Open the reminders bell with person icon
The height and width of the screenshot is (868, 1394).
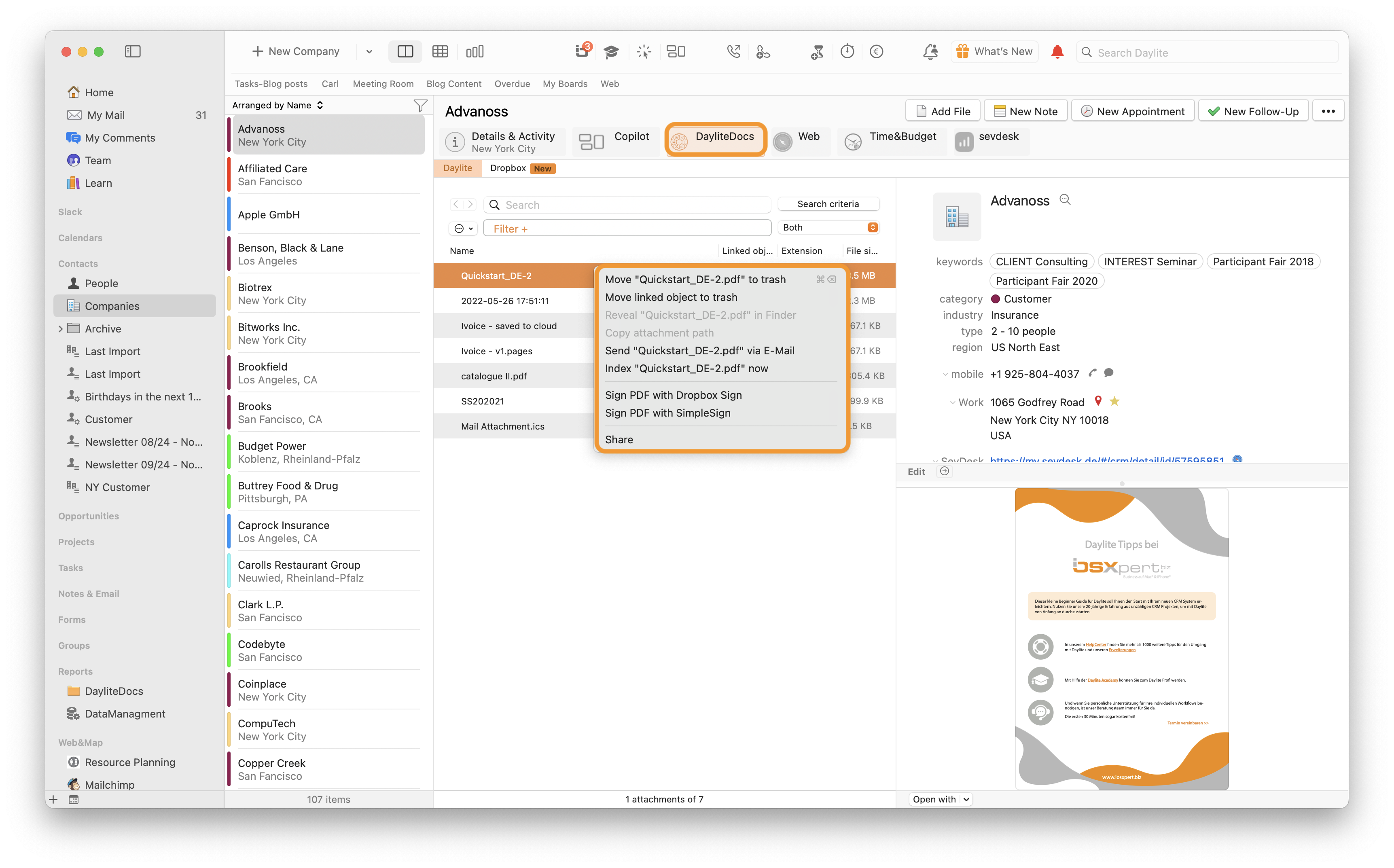click(930, 52)
